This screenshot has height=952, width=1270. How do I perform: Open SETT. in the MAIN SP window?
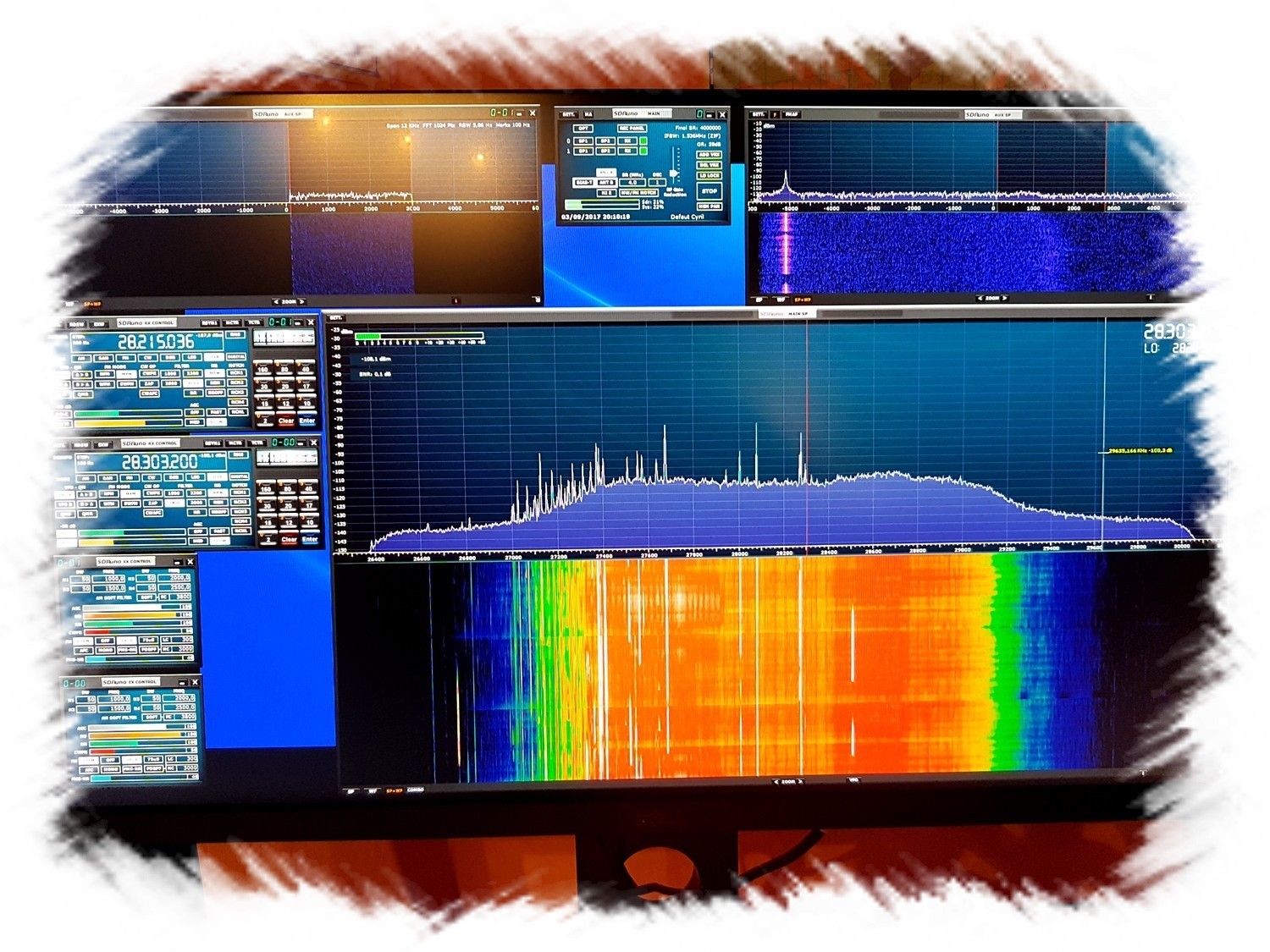336,317
